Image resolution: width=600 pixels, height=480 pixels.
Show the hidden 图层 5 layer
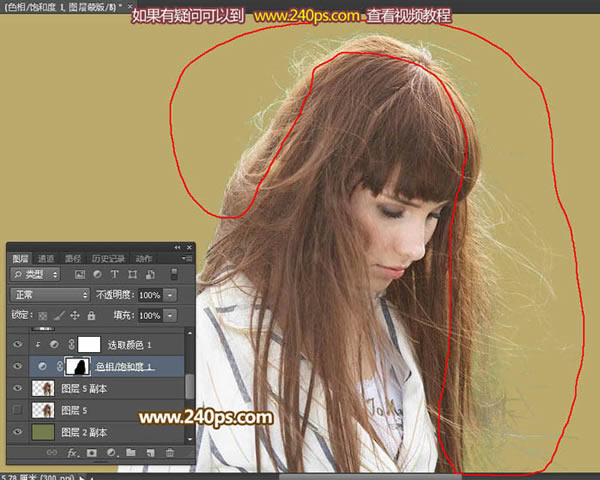pyautogui.click(x=16, y=410)
